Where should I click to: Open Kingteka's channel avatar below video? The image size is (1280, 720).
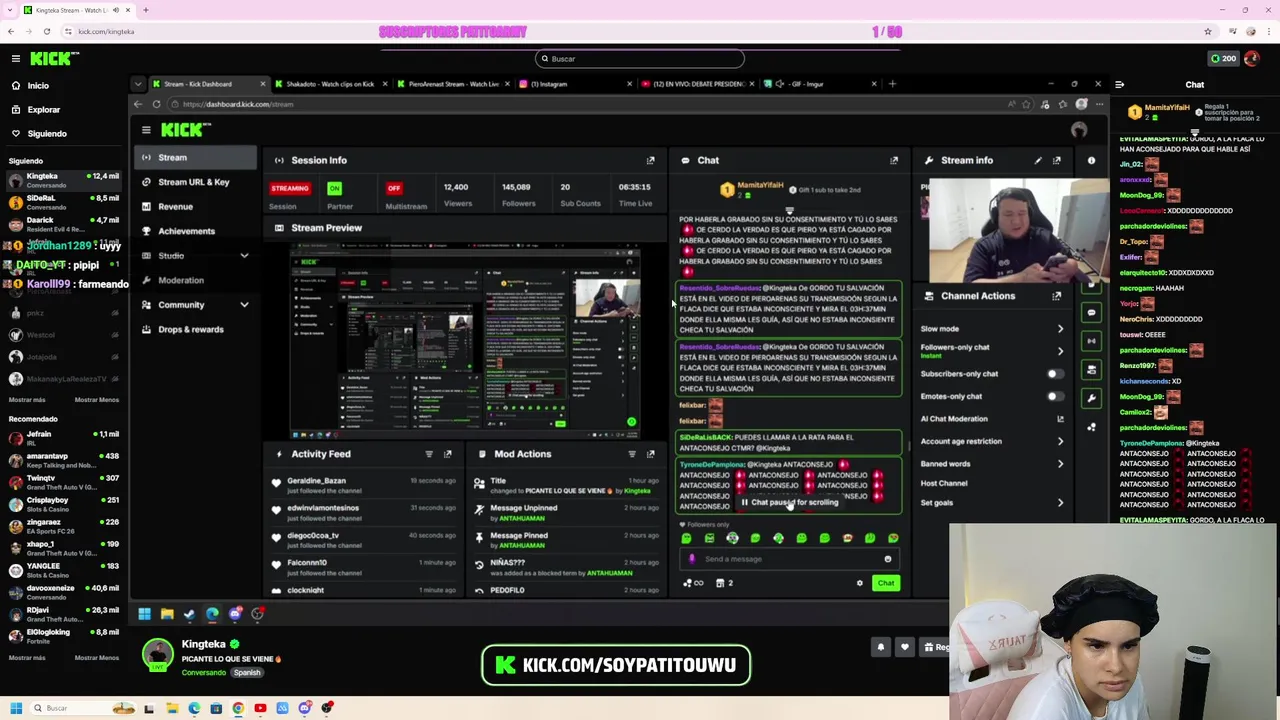coord(157,654)
